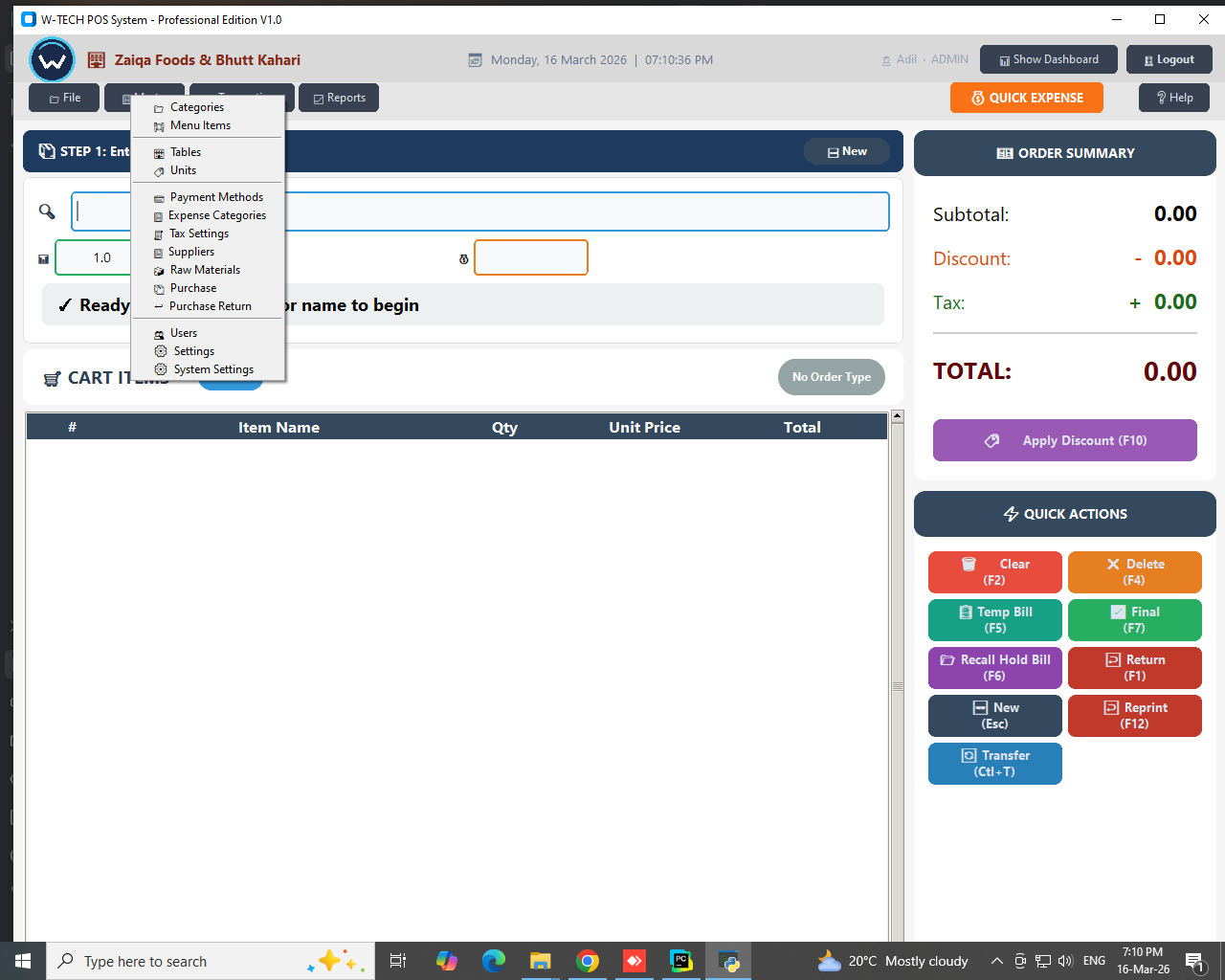This screenshot has width=1225, height=980.
Task: Show the Dashboard
Action: [x=1049, y=59]
